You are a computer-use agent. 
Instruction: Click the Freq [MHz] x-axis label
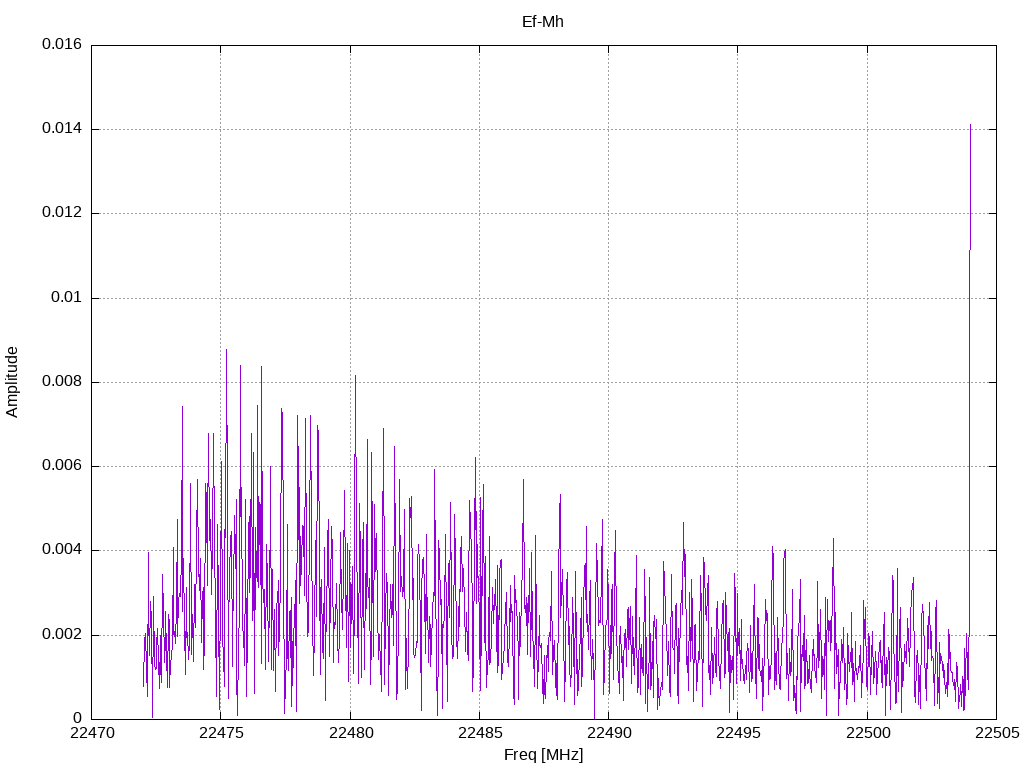[x=543, y=754]
